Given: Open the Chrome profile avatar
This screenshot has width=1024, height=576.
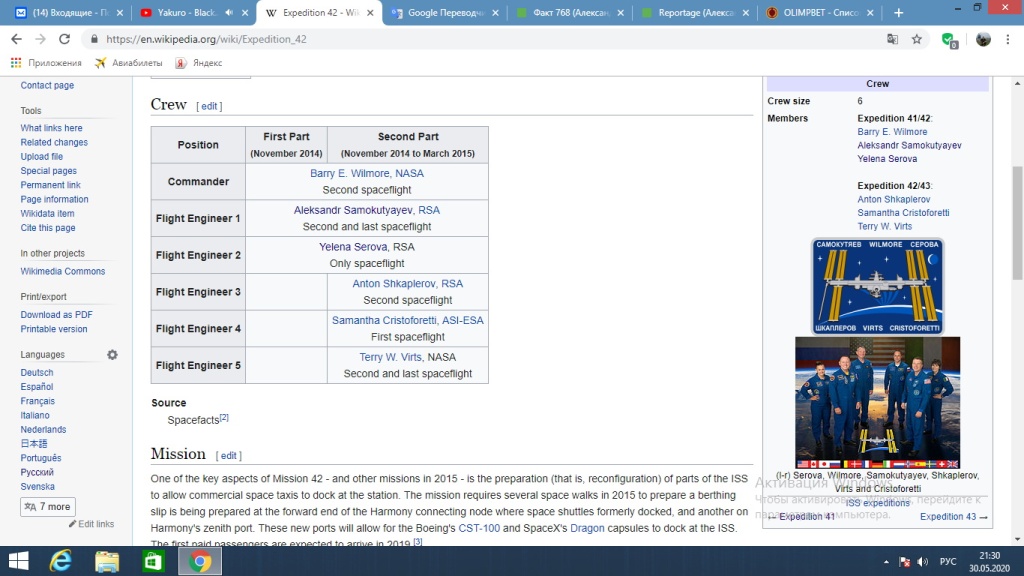Looking at the screenshot, I should click(x=983, y=39).
